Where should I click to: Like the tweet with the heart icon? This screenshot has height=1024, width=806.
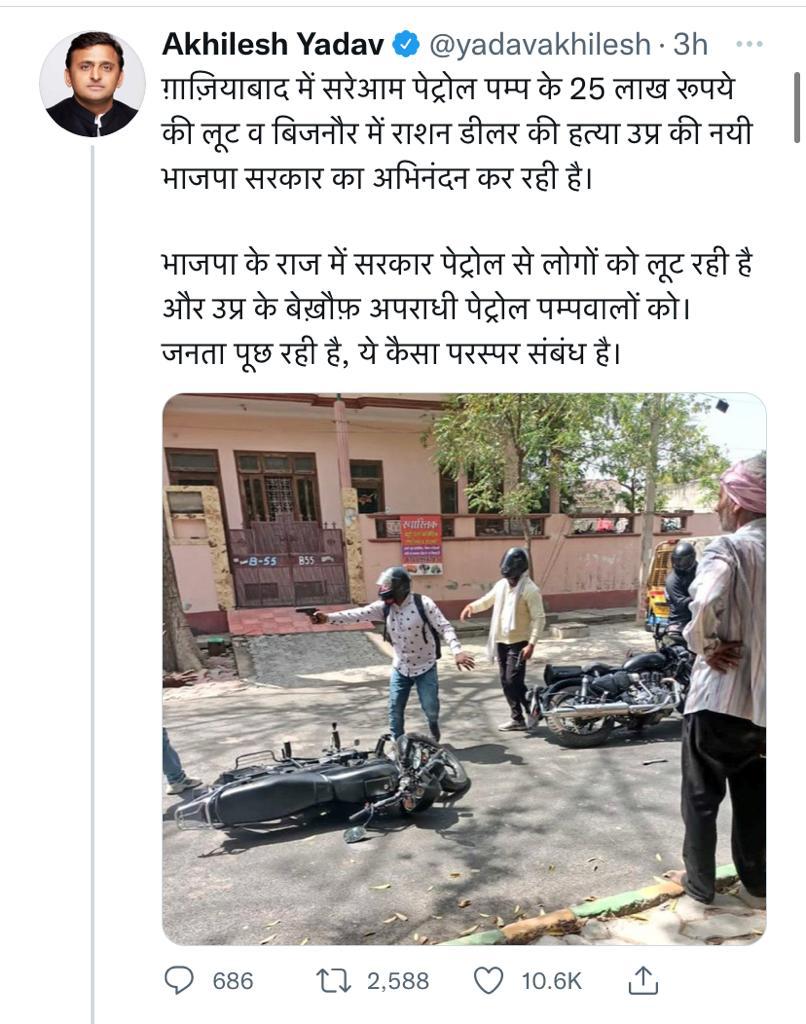pos(488,981)
